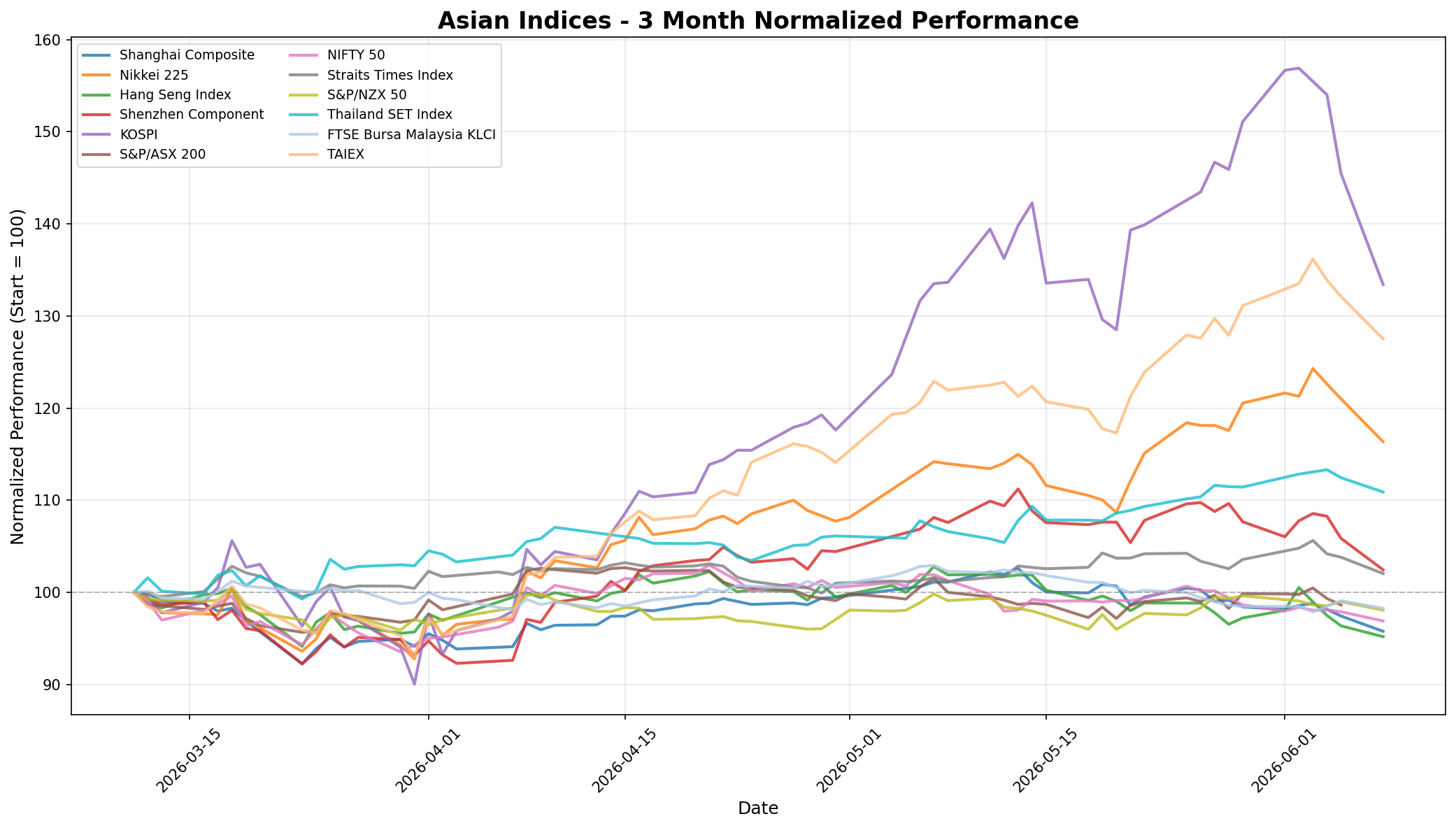Click the KOSPI line's highest peak near 157

[1299, 68]
